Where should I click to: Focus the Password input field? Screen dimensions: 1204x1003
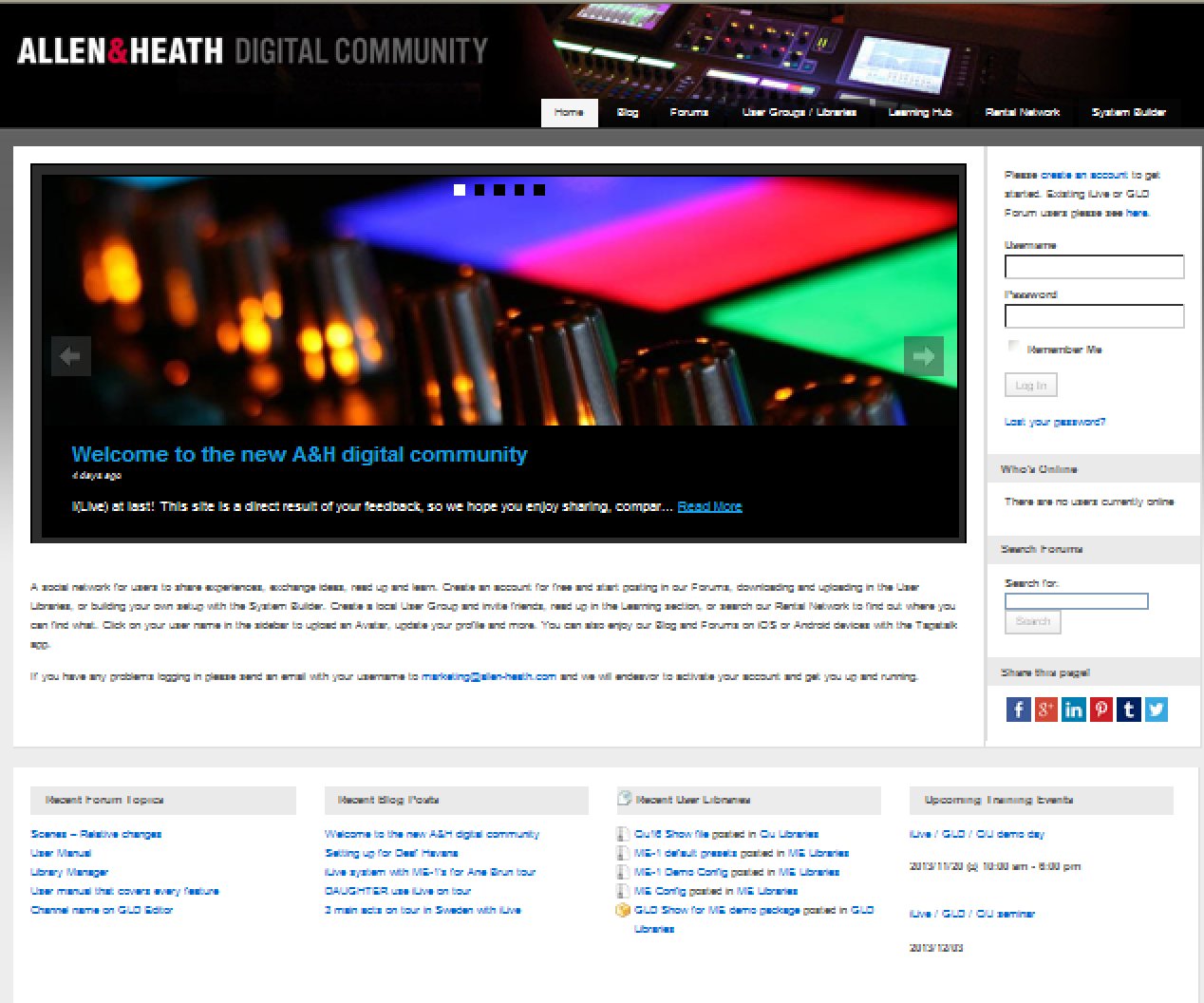click(1095, 316)
